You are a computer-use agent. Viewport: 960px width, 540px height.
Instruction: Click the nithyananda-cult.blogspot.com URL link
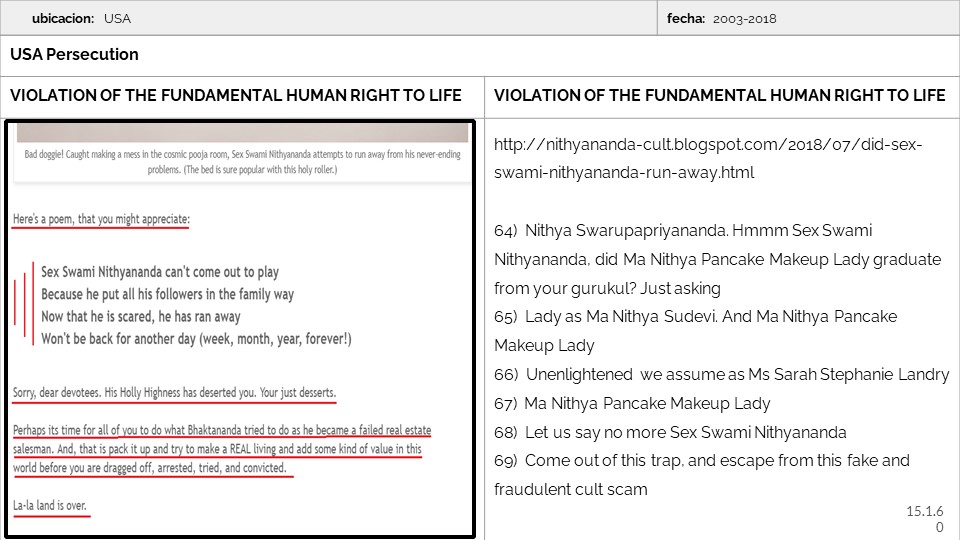(707, 158)
